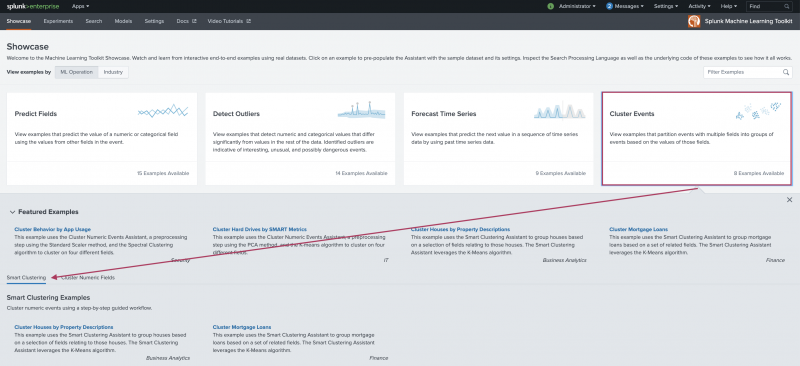Open the Predict Fields card
This screenshot has height=366, width=800.
pyautogui.click(x=102, y=138)
